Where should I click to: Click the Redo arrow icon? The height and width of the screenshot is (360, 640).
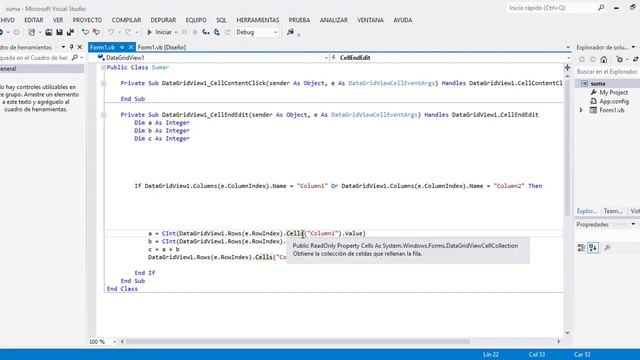pyautogui.click(x=128, y=32)
